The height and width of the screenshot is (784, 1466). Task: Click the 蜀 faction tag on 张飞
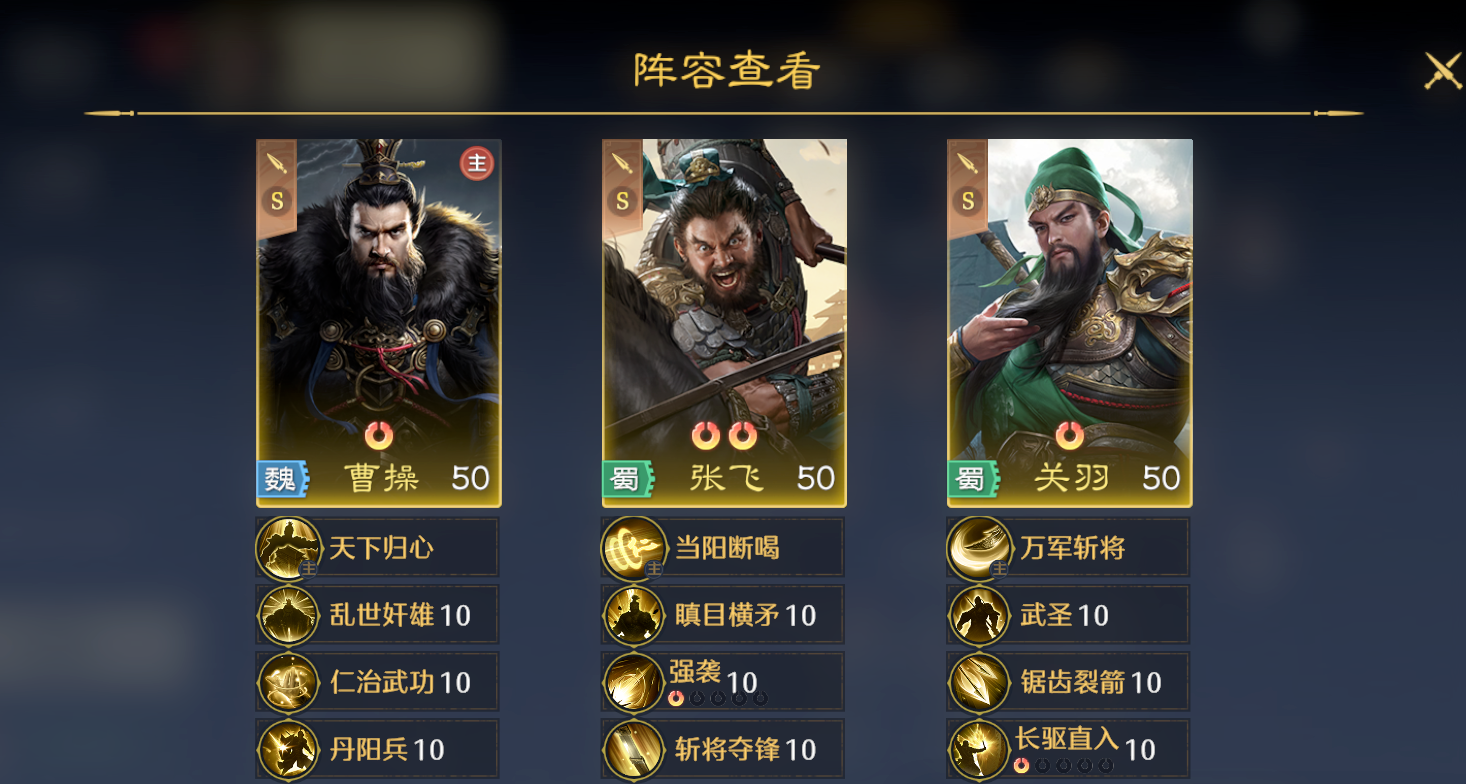pos(626,479)
